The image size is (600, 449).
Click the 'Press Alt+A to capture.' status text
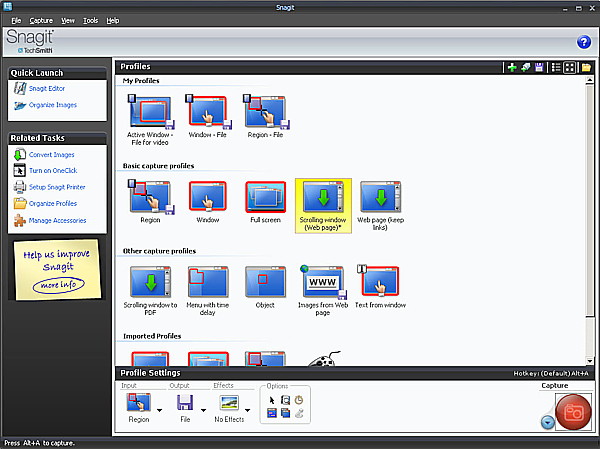click(x=39, y=443)
